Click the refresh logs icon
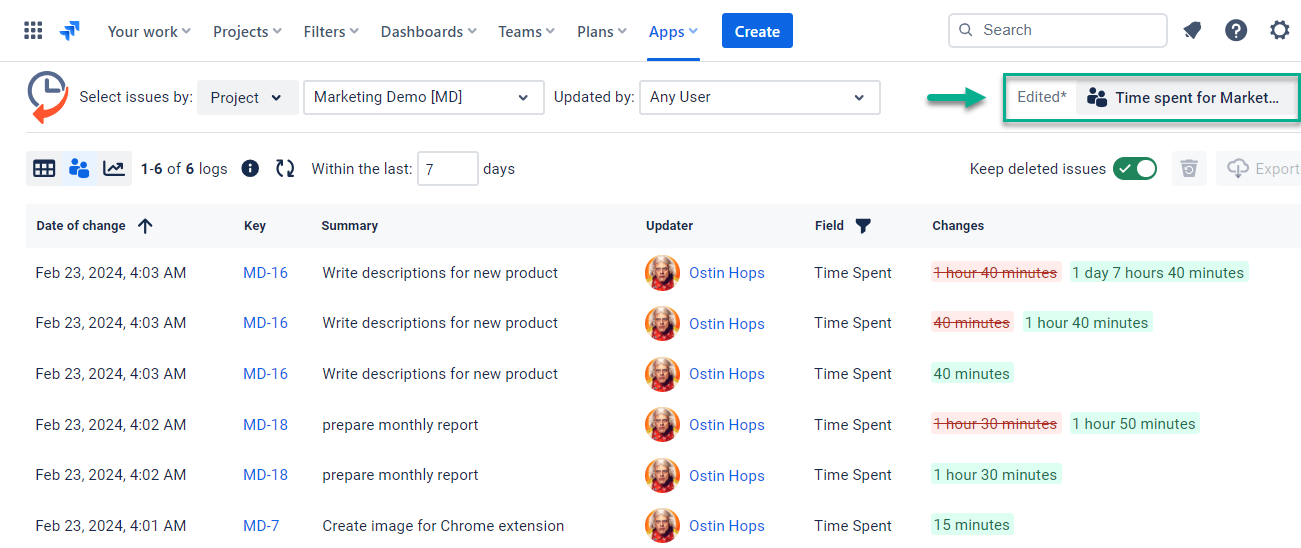Image resolution: width=1301 pixels, height=548 pixels. (285, 169)
